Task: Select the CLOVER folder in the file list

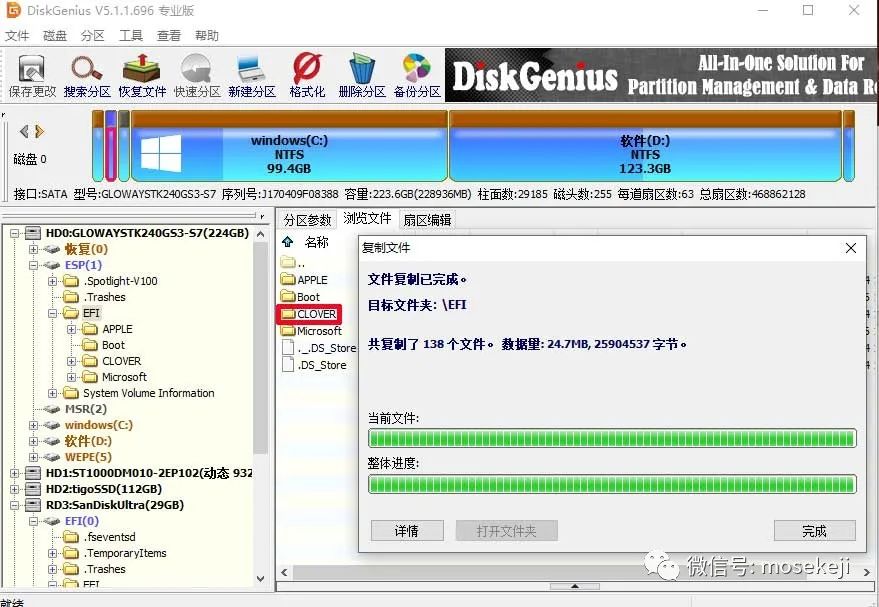Action: click(313, 313)
